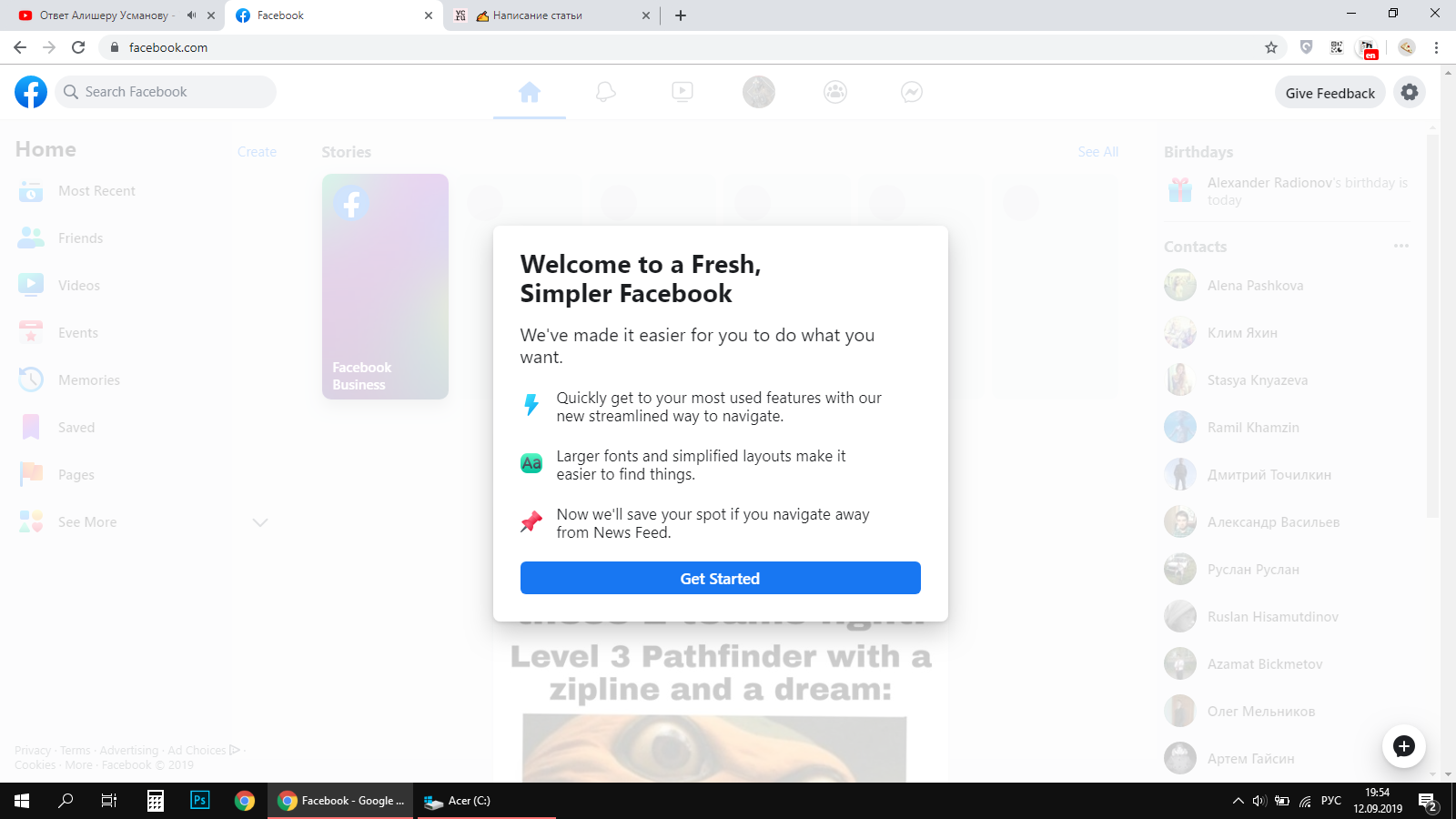Open Memories in left sidebar
The image size is (1456, 819).
(x=144, y=380)
